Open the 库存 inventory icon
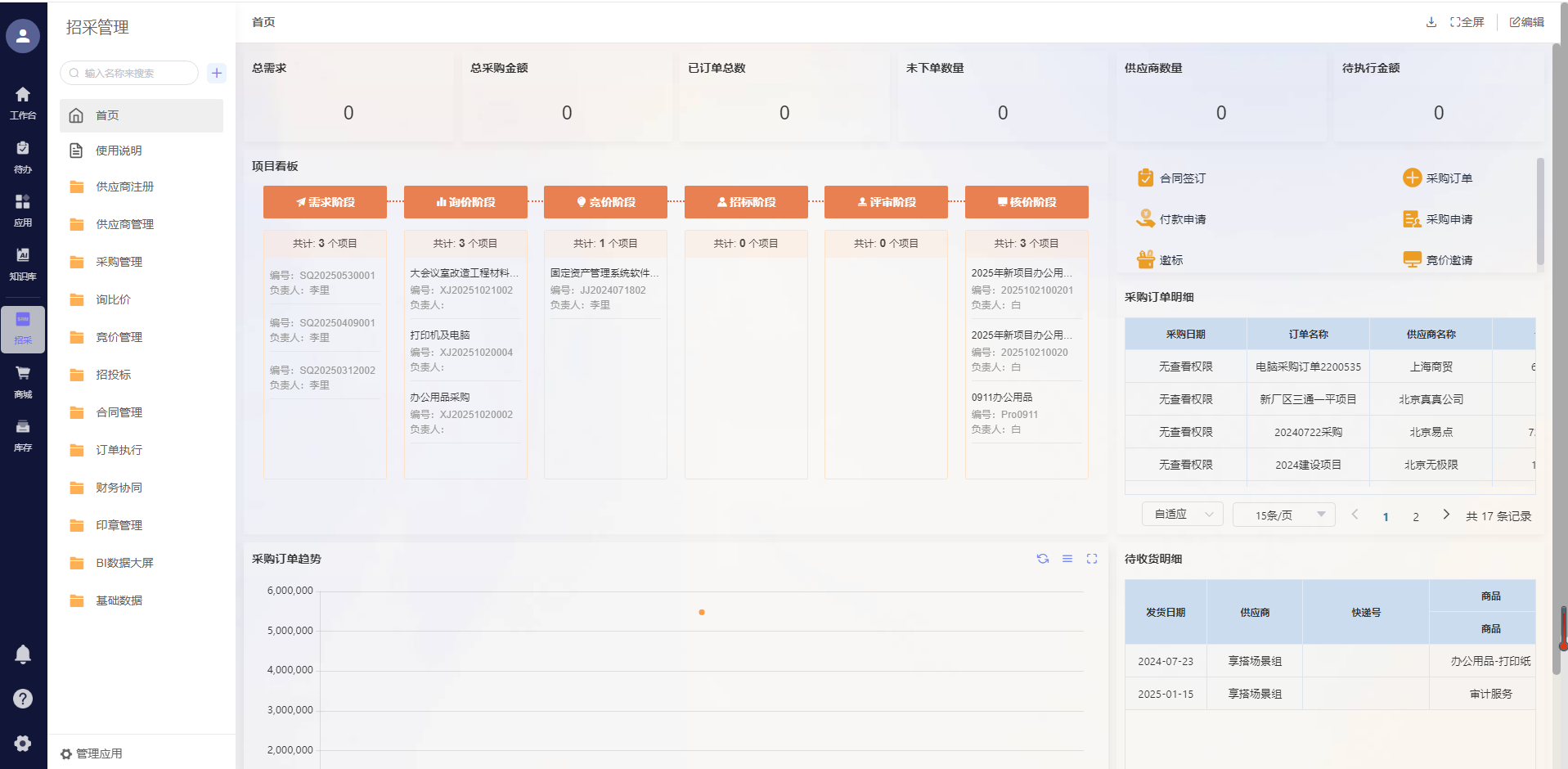Image resolution: width=1568 pixels, height=769 pixels. (23, 434)
